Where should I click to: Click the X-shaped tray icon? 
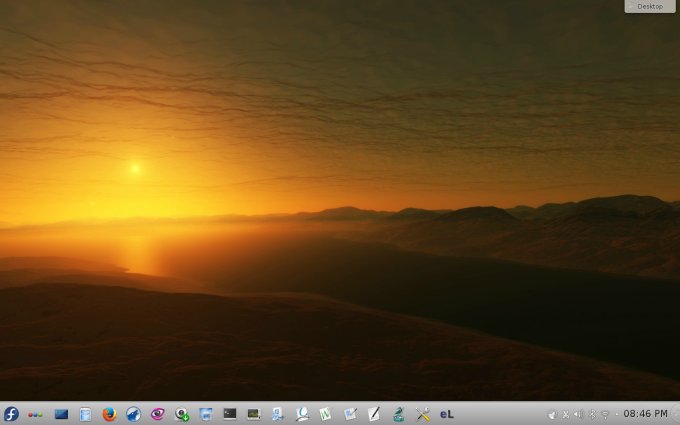coord(566,415)
